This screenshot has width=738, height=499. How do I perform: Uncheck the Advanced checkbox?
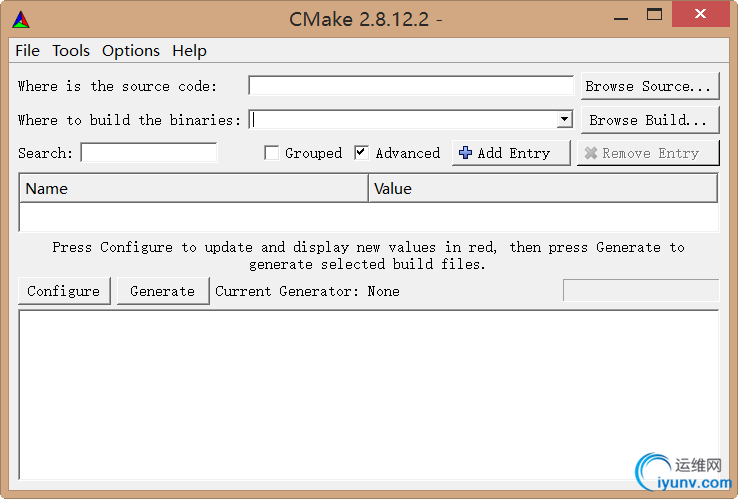tap(361, 153)
